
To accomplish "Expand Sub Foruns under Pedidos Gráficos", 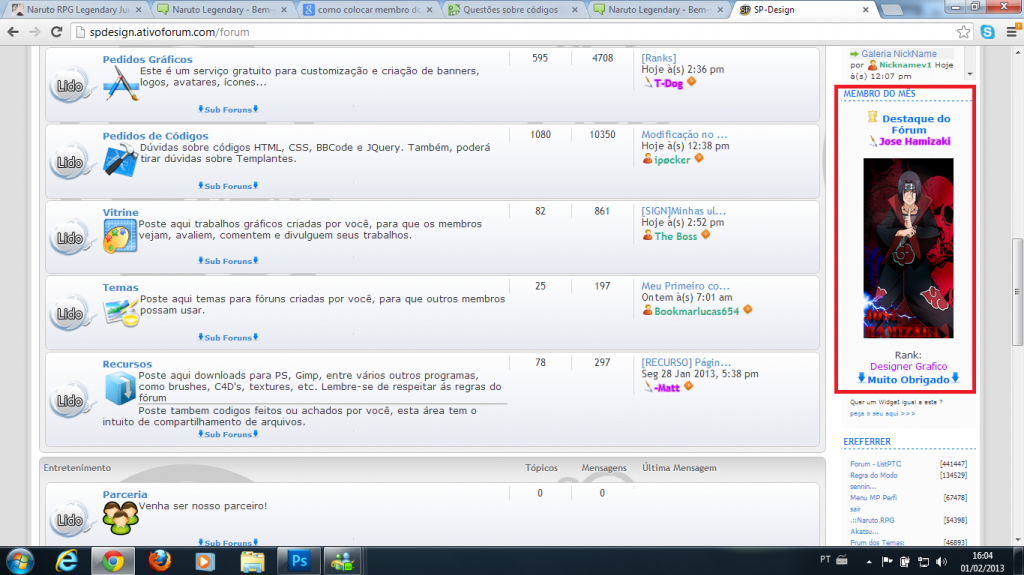I will pos(228,109).
